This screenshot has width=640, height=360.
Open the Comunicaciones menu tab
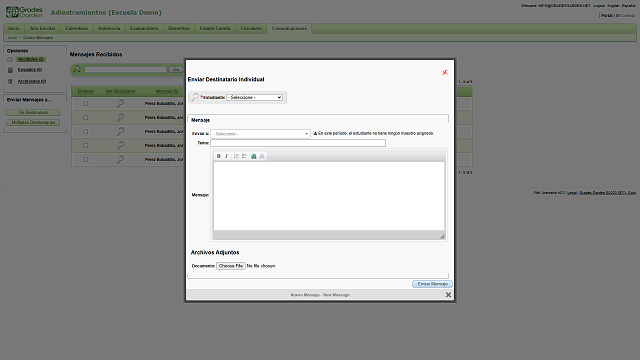tap(289, 28)
